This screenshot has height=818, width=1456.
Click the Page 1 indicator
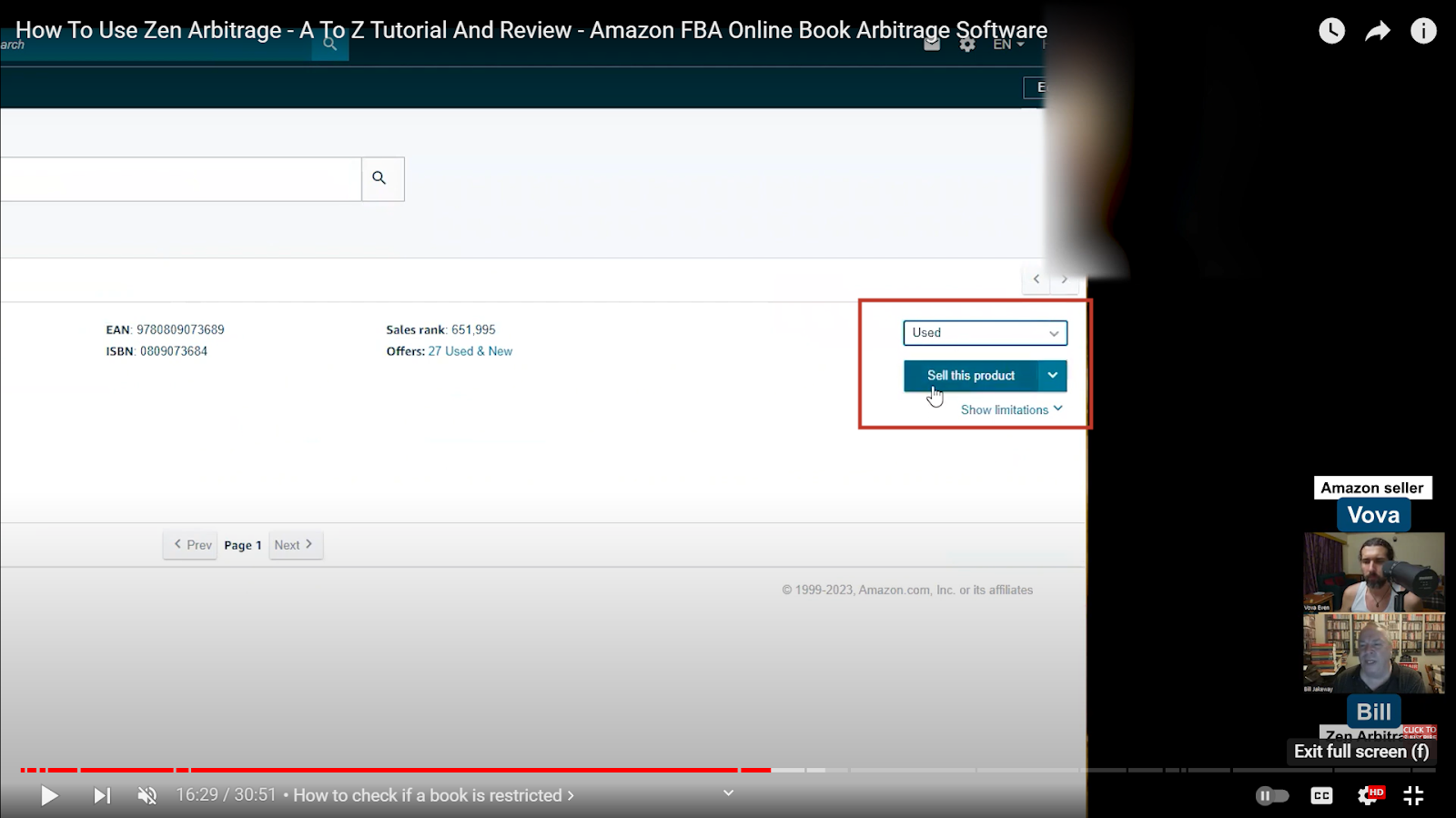pyautogui.click(x=243, y=546)
